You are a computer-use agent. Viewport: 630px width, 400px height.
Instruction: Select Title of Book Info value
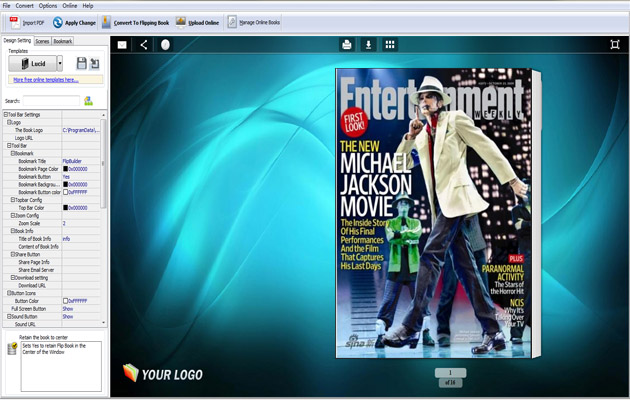point(66,239)
